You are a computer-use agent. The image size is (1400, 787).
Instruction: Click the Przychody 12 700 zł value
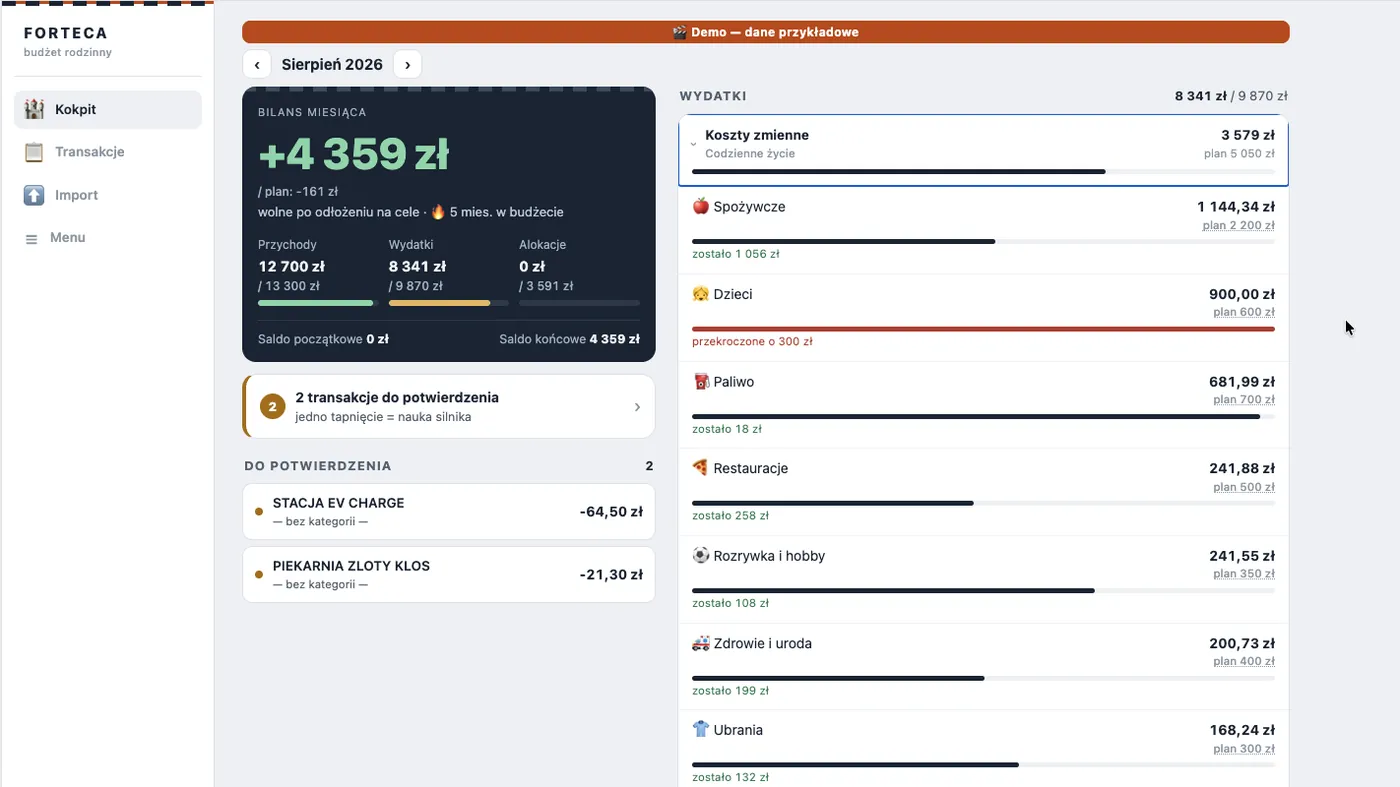point(291,267)
